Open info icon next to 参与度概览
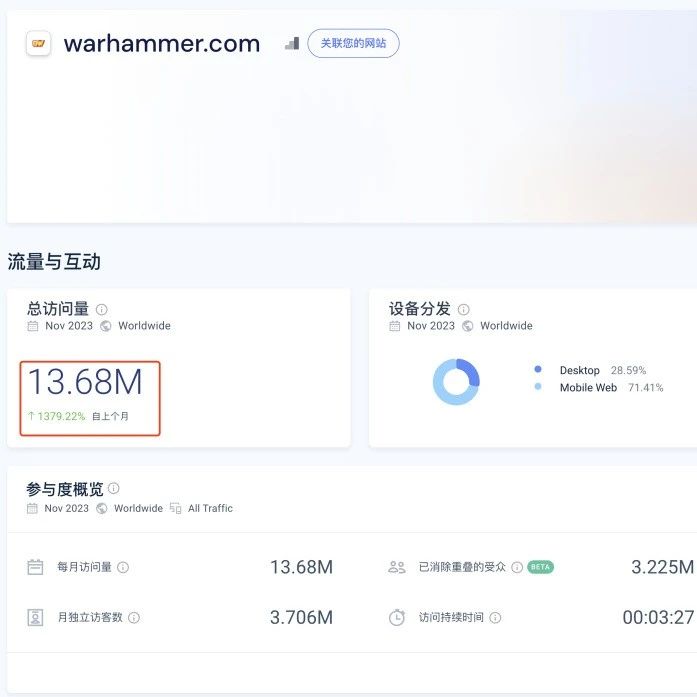This screenshot has width=697, height=697. 114,488
